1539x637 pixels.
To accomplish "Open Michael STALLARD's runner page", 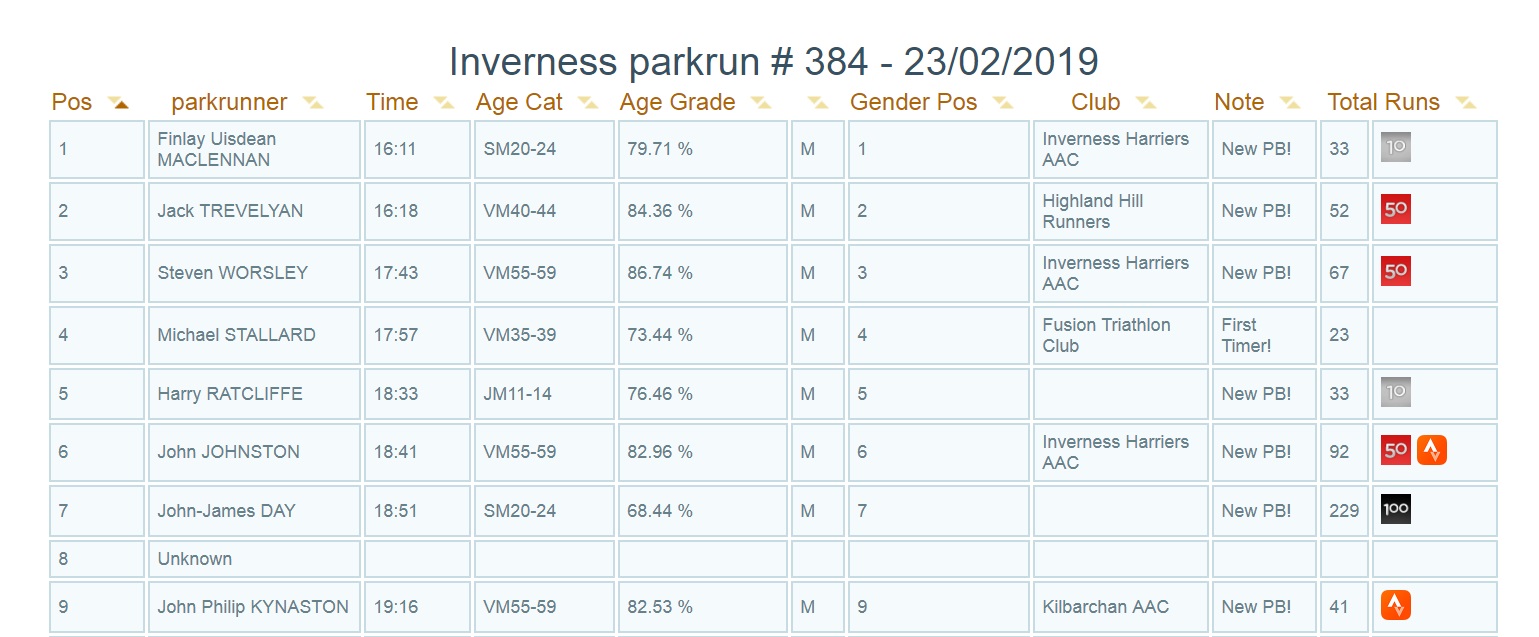I will tap(236, 335).
